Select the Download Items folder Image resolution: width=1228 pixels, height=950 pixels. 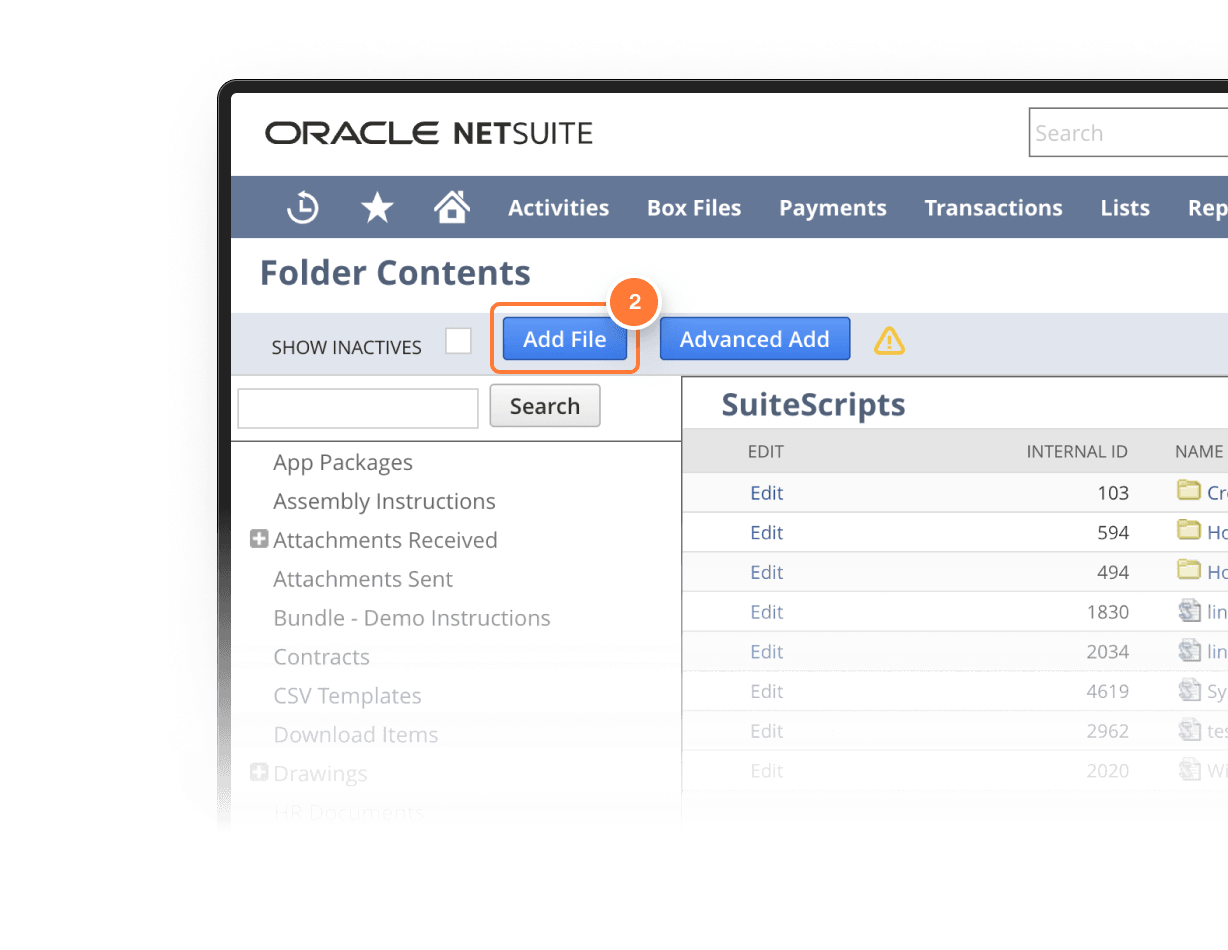click(x=356, y=735)
